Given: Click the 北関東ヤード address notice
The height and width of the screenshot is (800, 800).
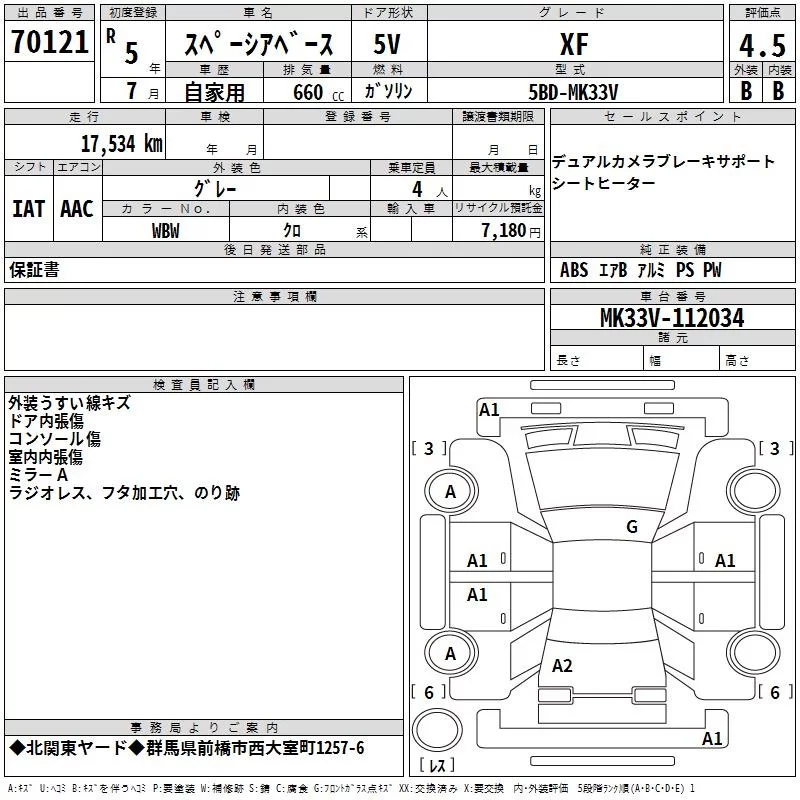Looking at the screenshot, I should (x=187, y=748).
